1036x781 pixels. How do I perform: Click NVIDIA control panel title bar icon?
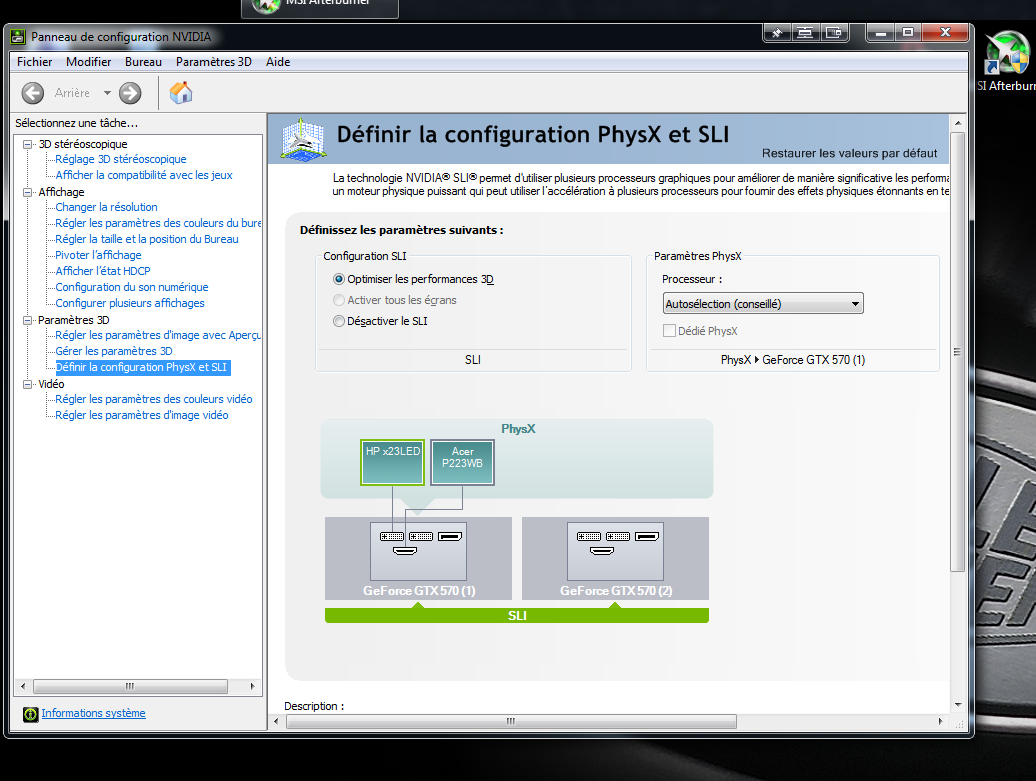pos(18,37)
